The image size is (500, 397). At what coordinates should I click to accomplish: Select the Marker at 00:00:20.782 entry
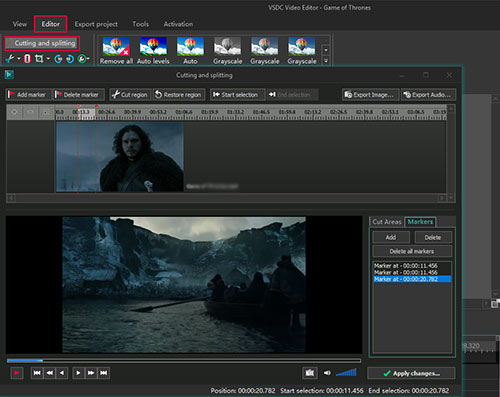(412, 279)
